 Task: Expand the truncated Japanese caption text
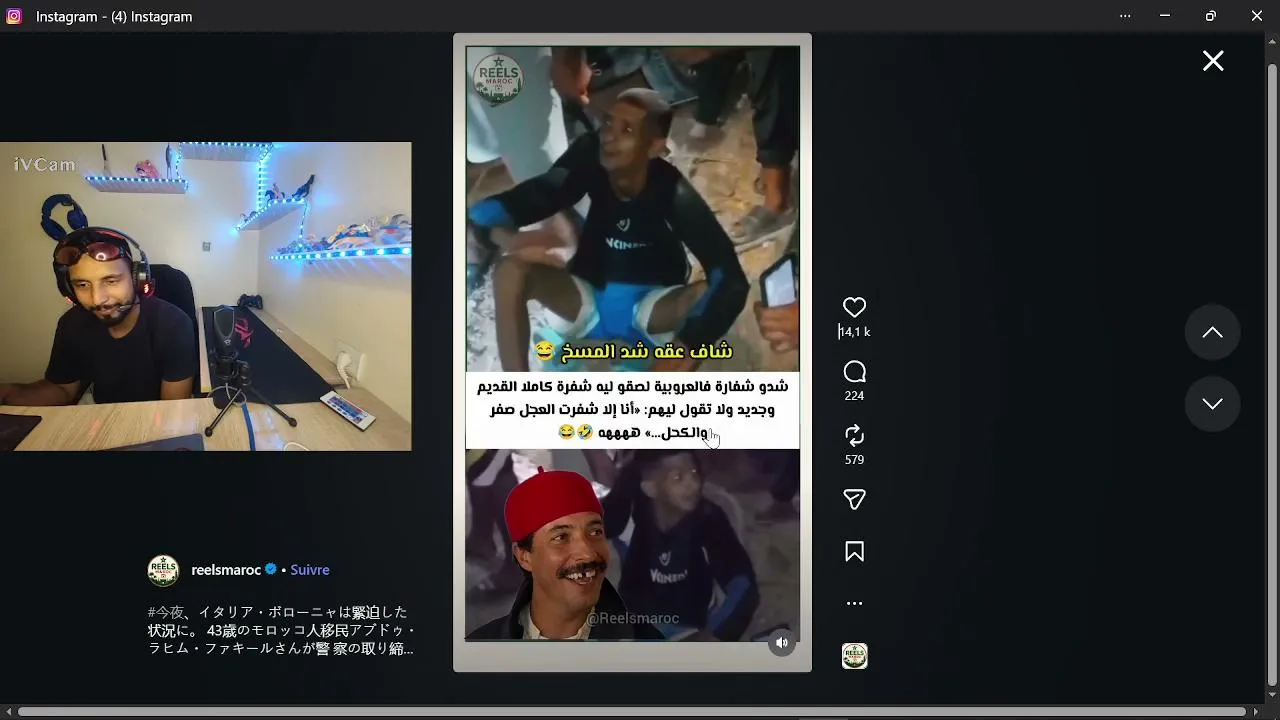coord(281,630)
